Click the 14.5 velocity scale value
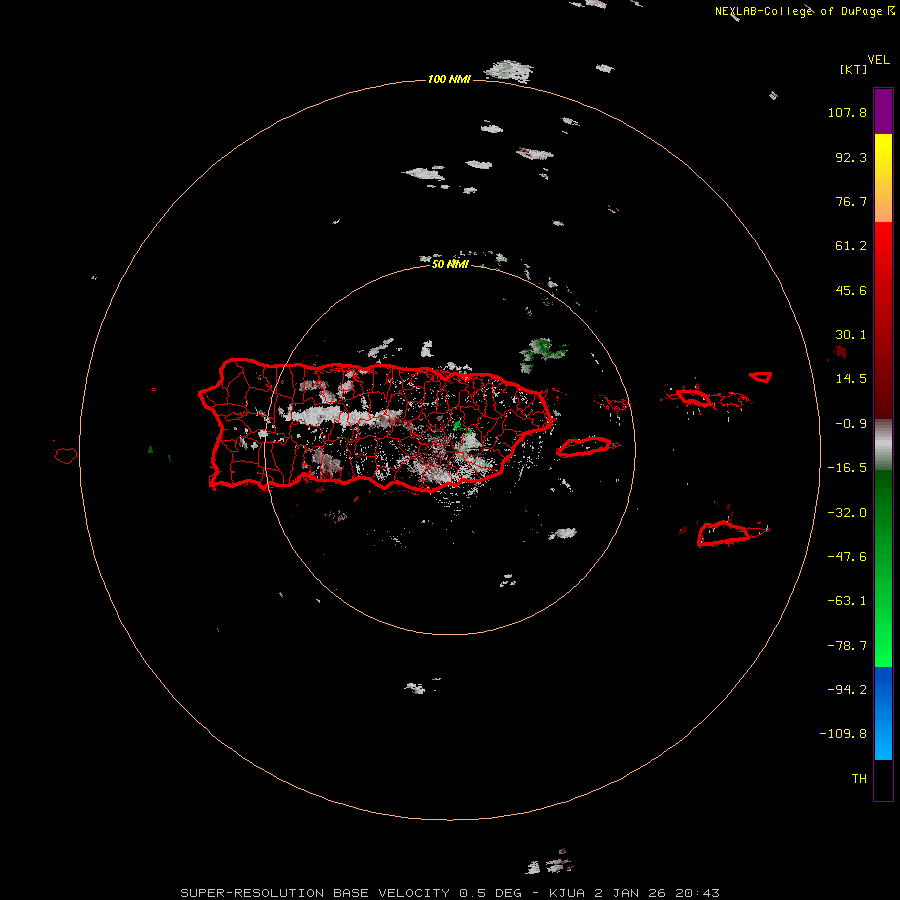This screenshot has width=900, height=900. (x=851, y=379)
